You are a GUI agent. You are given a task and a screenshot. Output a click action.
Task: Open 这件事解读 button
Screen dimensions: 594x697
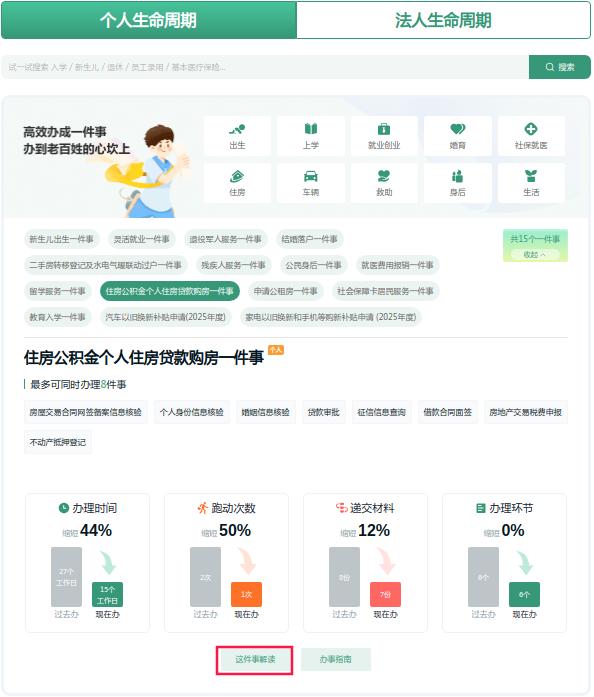(x=255, y=659)
